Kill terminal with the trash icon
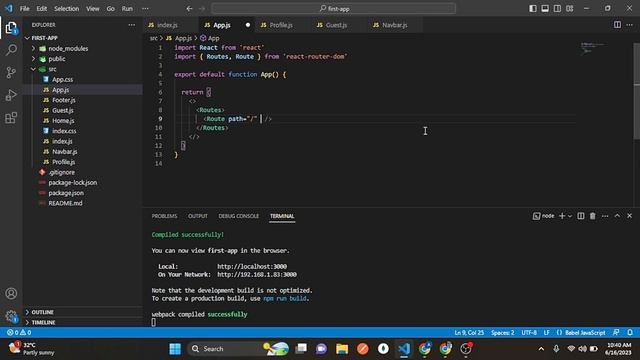The width and height of the screenshot is (640, 360). tap(593, 216)
